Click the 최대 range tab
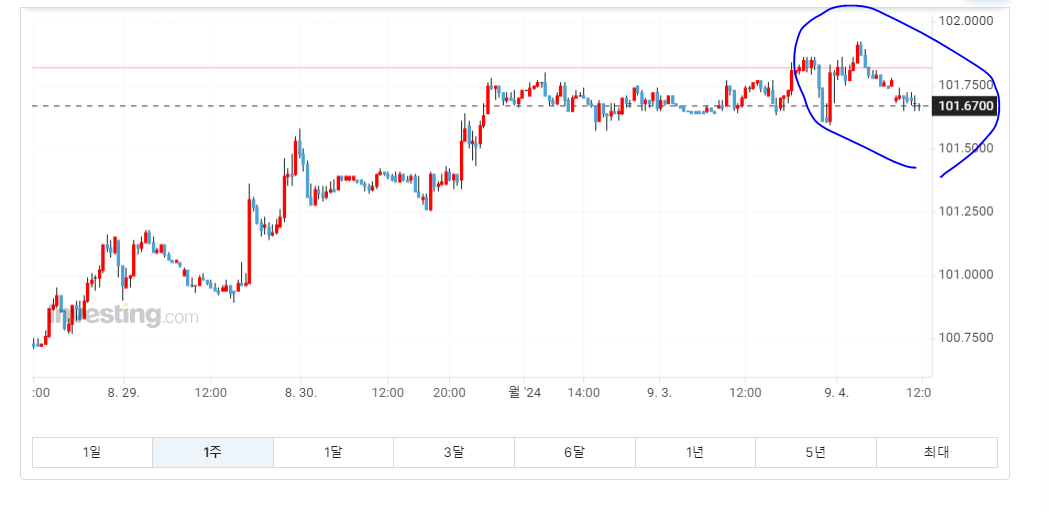 coord(936,452)
